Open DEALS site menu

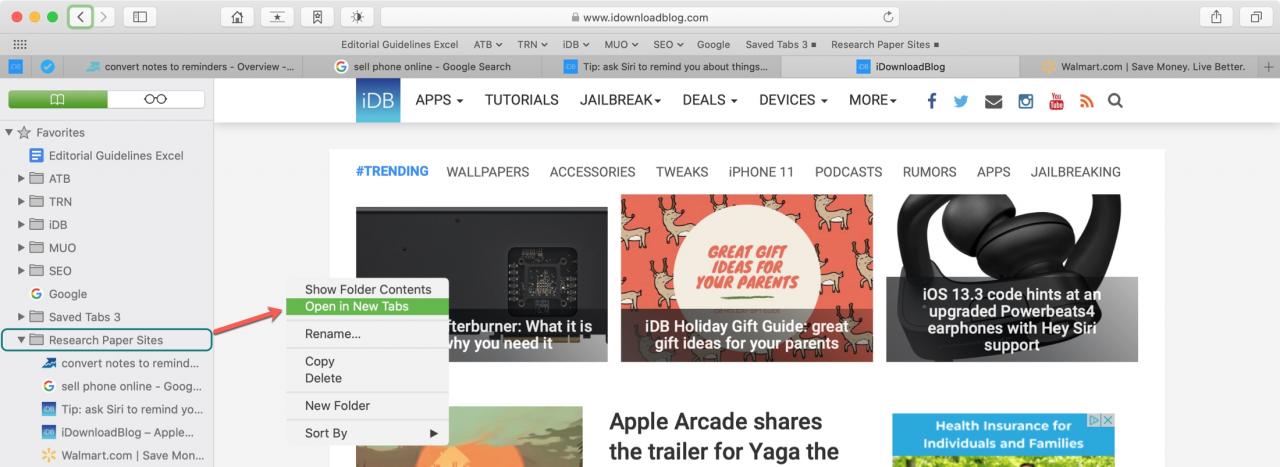click(x=710, y=100)
